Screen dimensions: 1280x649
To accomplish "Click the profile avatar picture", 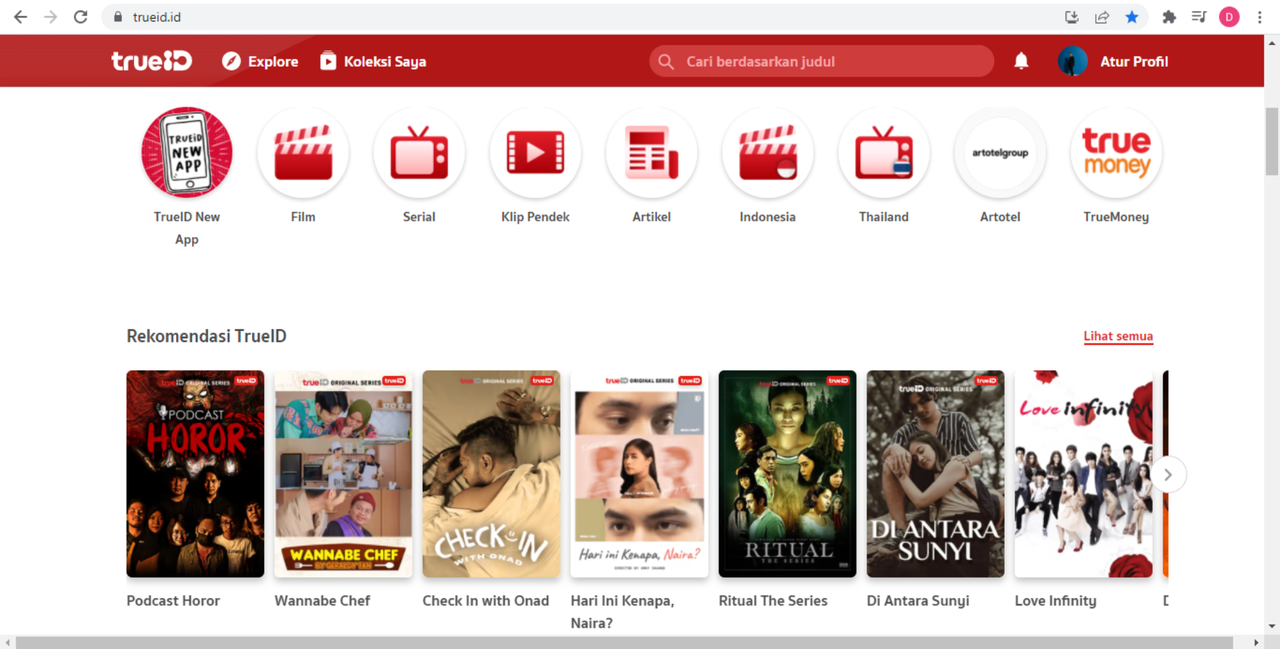I will click(x=1073, y=61).
